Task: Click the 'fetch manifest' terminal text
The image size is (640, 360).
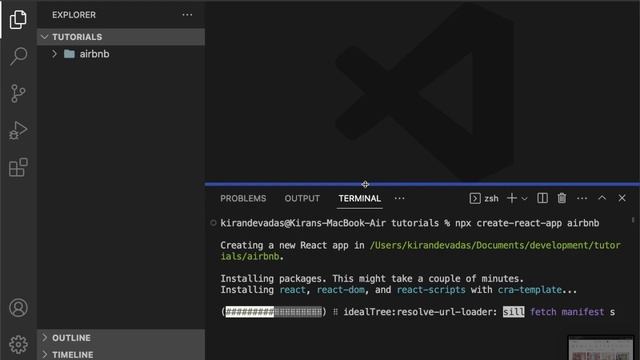Action: point(567,312)
